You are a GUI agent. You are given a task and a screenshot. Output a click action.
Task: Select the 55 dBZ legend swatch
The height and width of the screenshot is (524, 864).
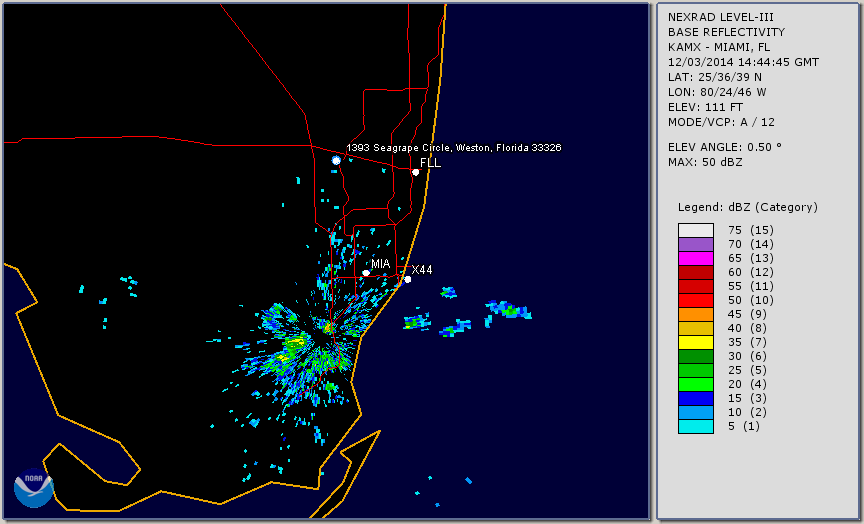(x=695, y=287)
